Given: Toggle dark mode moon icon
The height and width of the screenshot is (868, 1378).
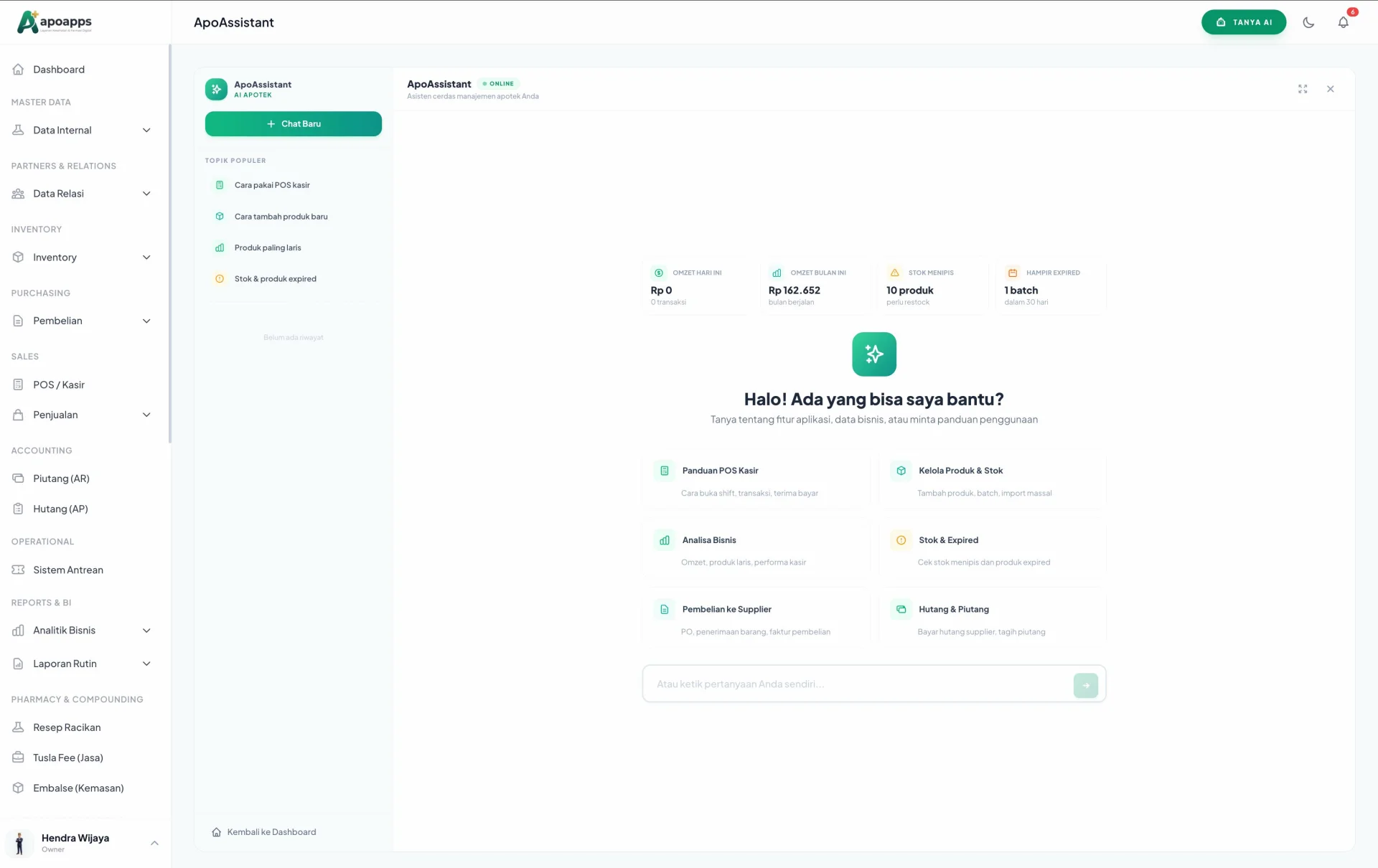Looking at the screenshot, I should click(x=1308, y=22).
